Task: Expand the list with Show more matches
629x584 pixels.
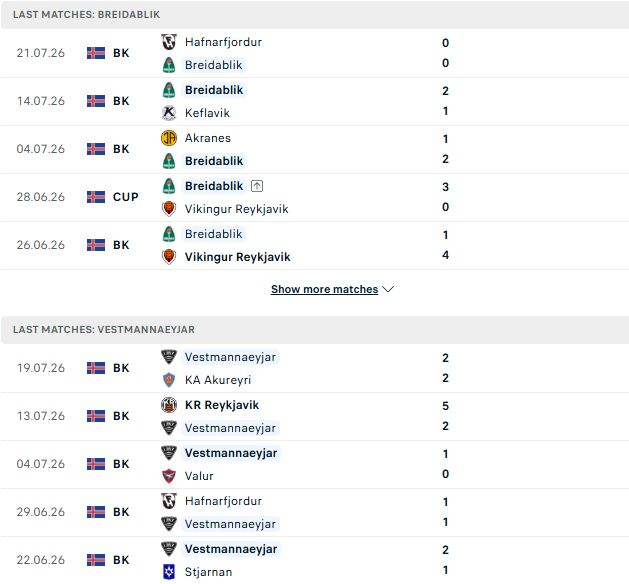Action: pyautogui.click(x=324, y=289)
